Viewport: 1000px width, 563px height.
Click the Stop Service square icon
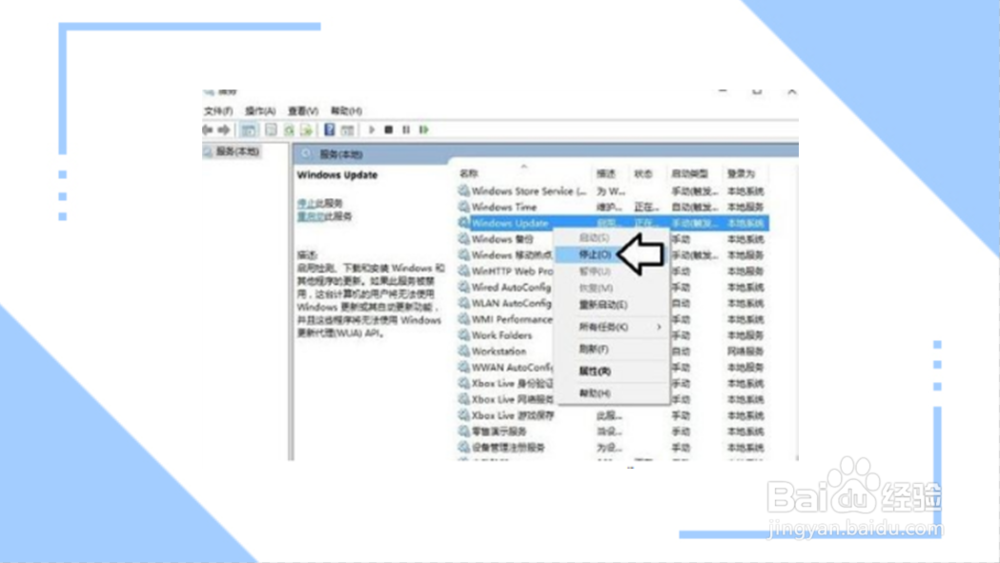point(388,130)
